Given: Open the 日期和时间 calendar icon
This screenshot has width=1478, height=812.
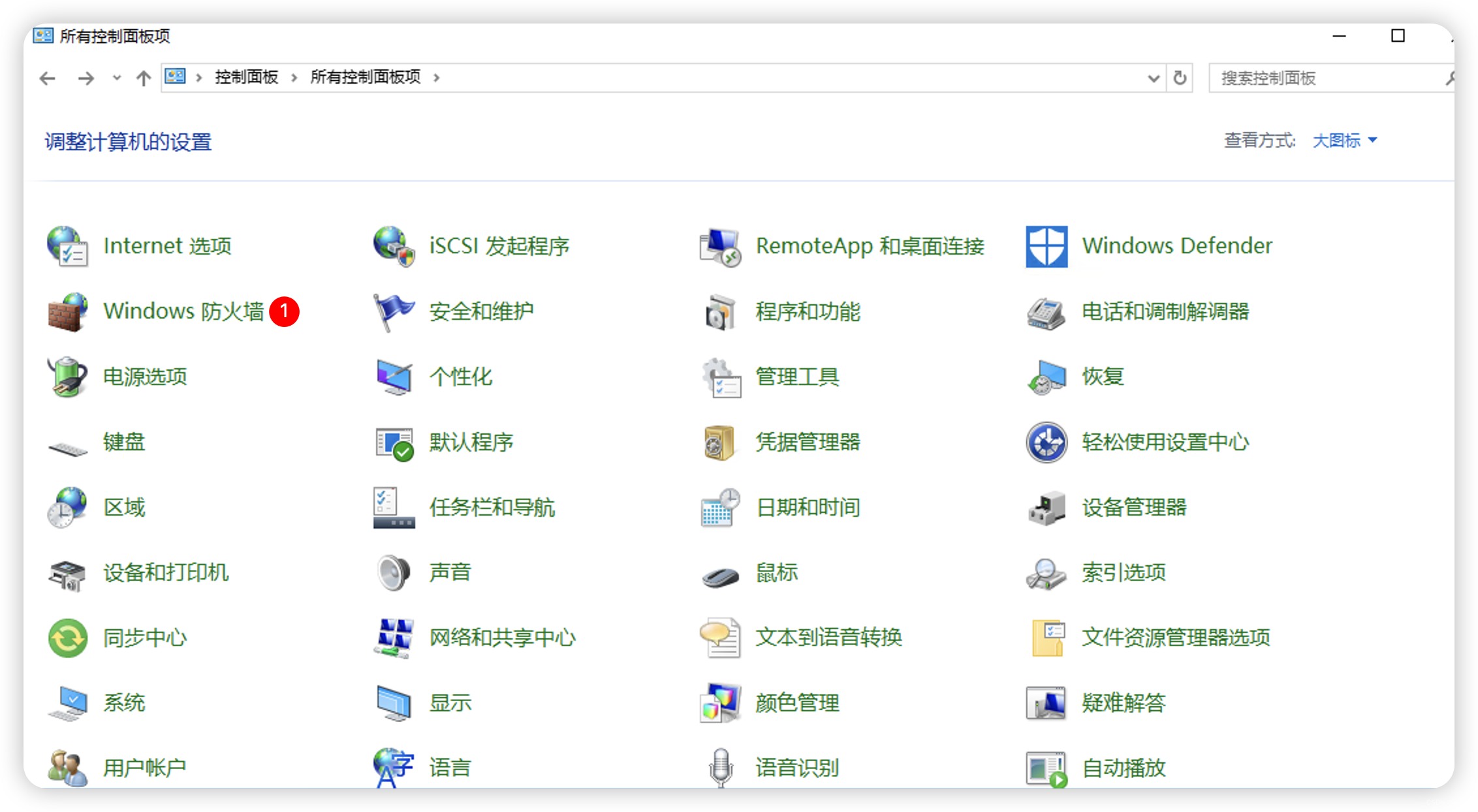Looking at the screenshot, I should pos(719,508).
